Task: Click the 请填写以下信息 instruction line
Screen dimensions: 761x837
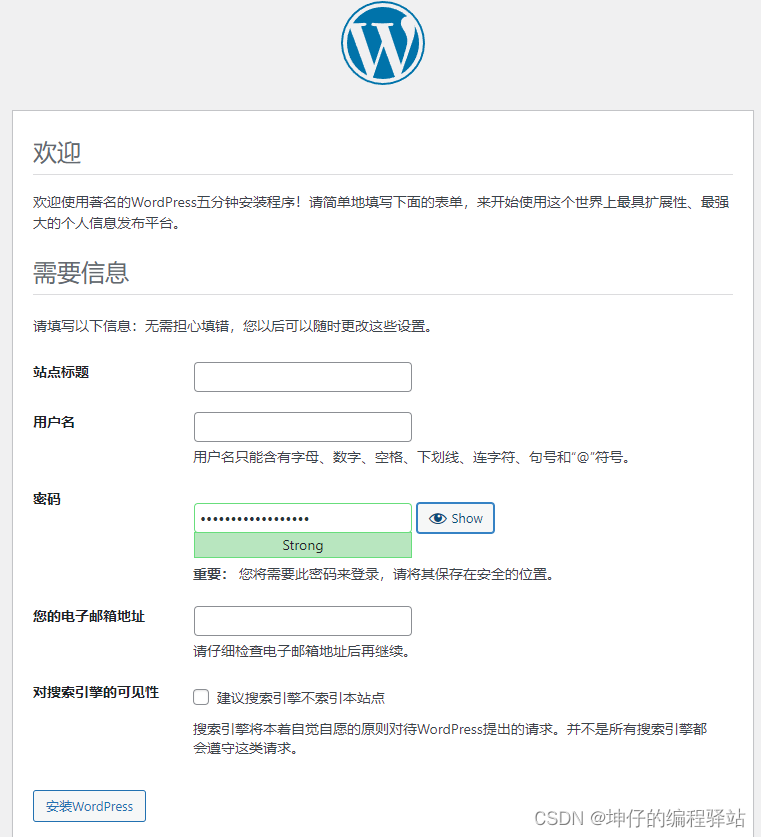Action: pyautogui.click(x=233, y=326)
